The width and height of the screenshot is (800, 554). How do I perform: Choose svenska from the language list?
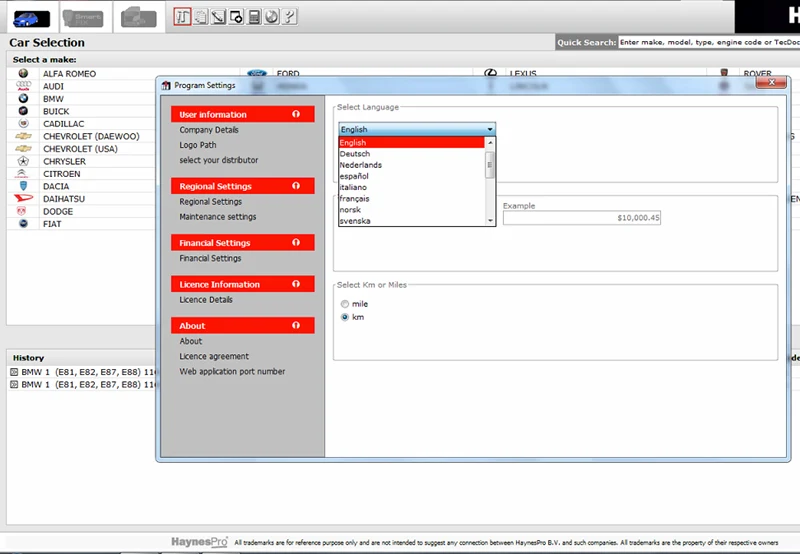(411, 221)
